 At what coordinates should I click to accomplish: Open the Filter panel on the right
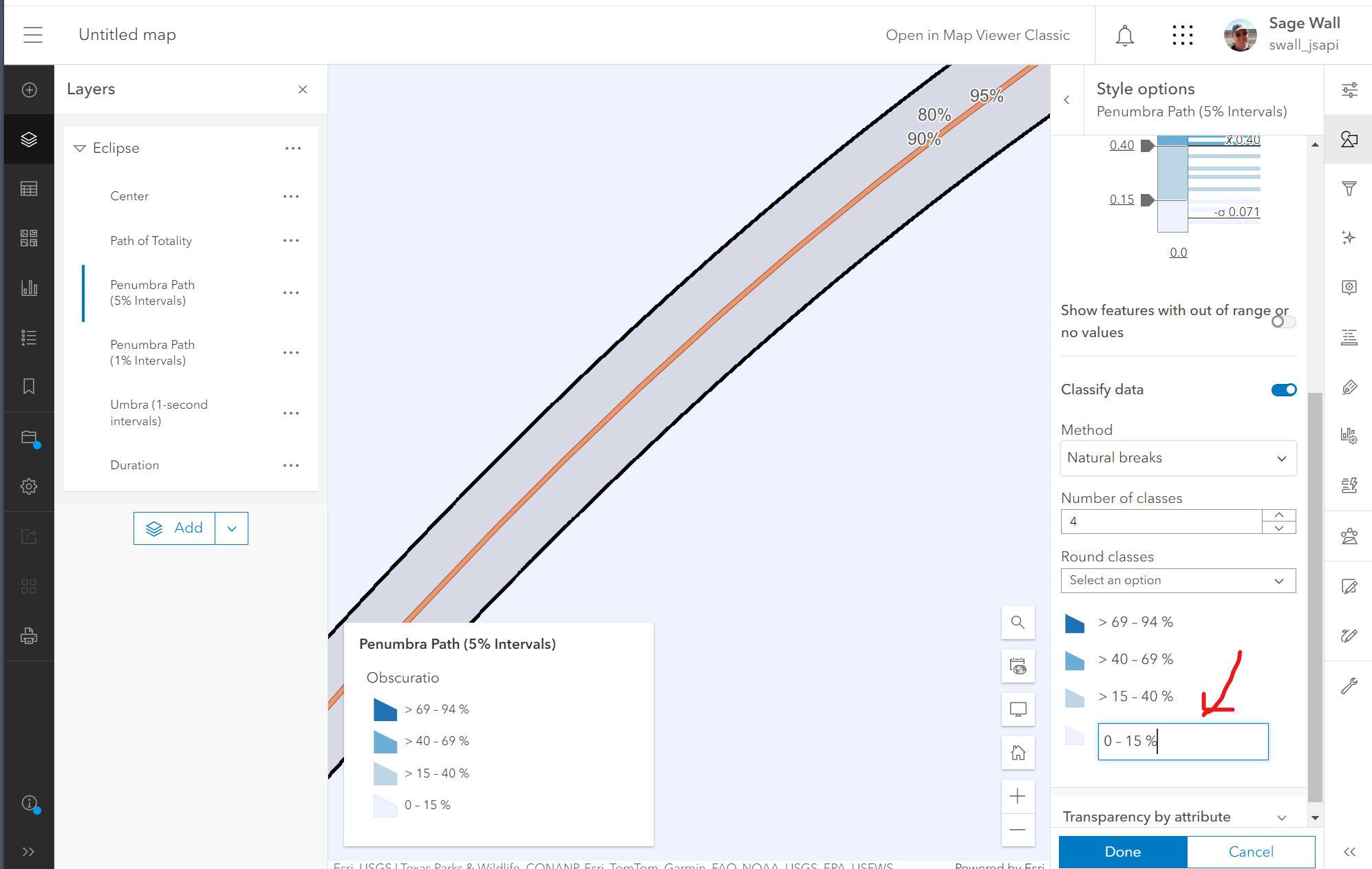pyautogui.click(x=1349, y=189)
